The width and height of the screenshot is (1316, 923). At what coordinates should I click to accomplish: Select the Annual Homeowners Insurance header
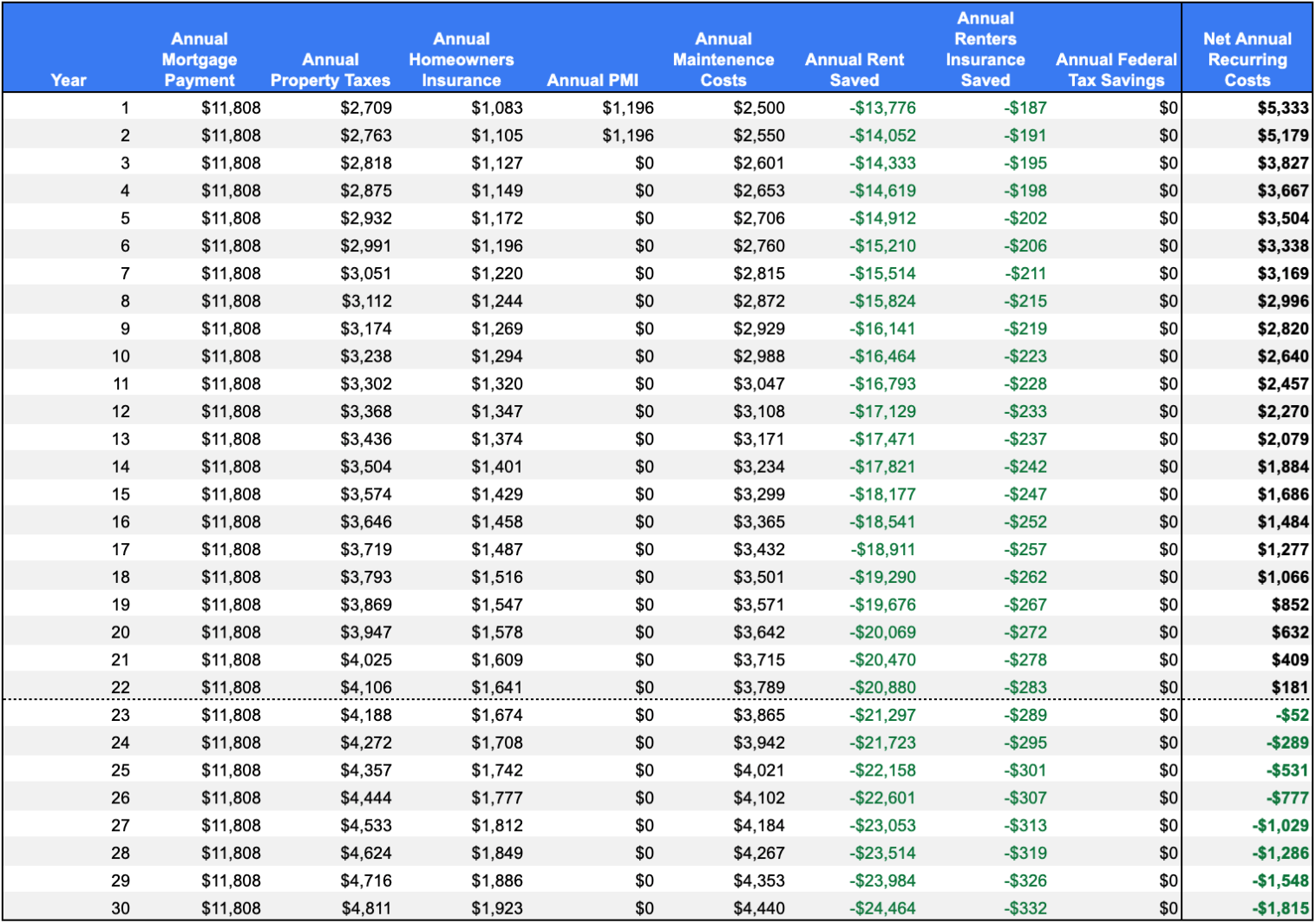462,60
